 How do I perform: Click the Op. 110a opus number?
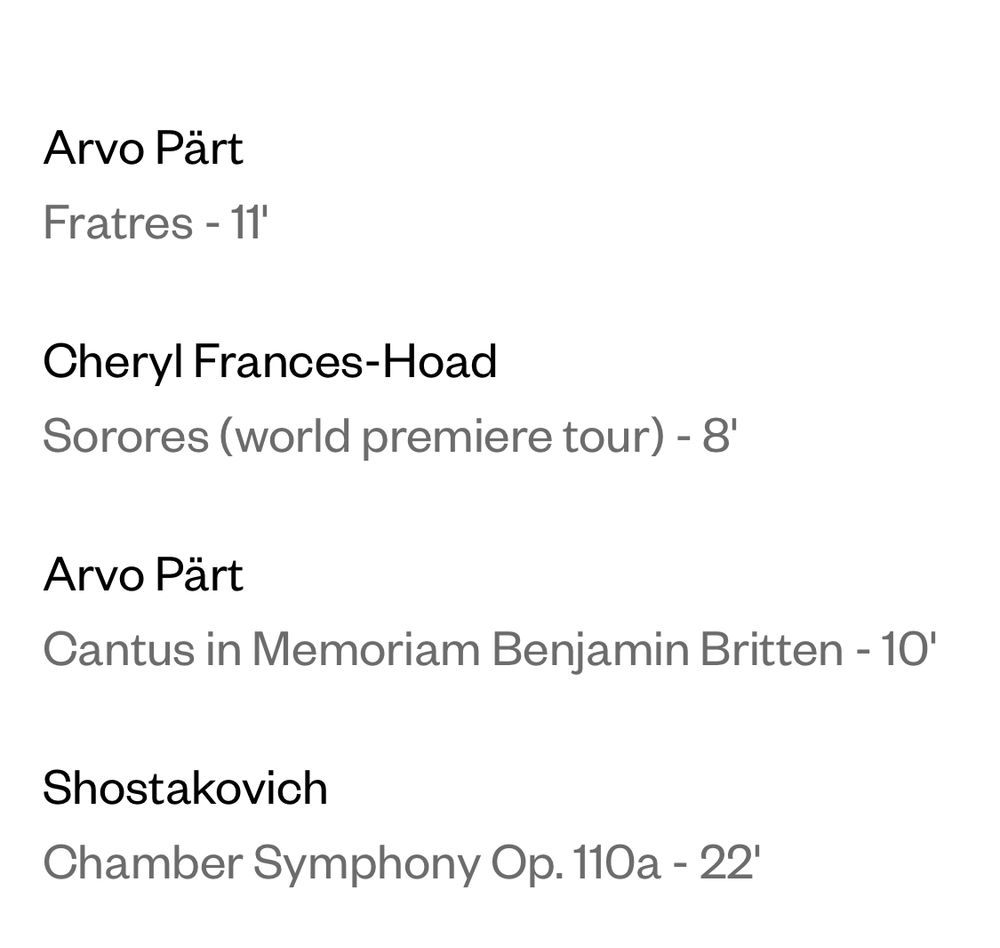tap(575, 864)
